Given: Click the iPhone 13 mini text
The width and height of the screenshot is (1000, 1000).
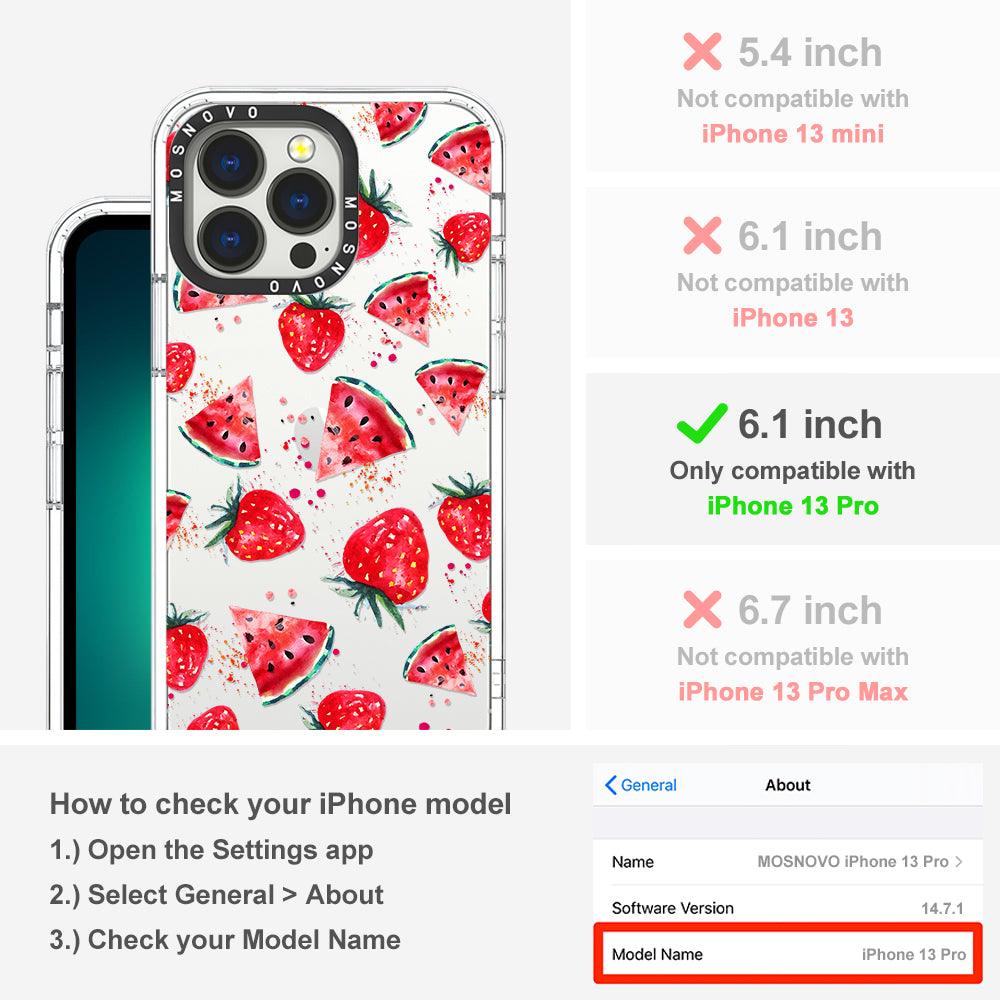Looking at the screenshot, I should [x=793, y=133].
